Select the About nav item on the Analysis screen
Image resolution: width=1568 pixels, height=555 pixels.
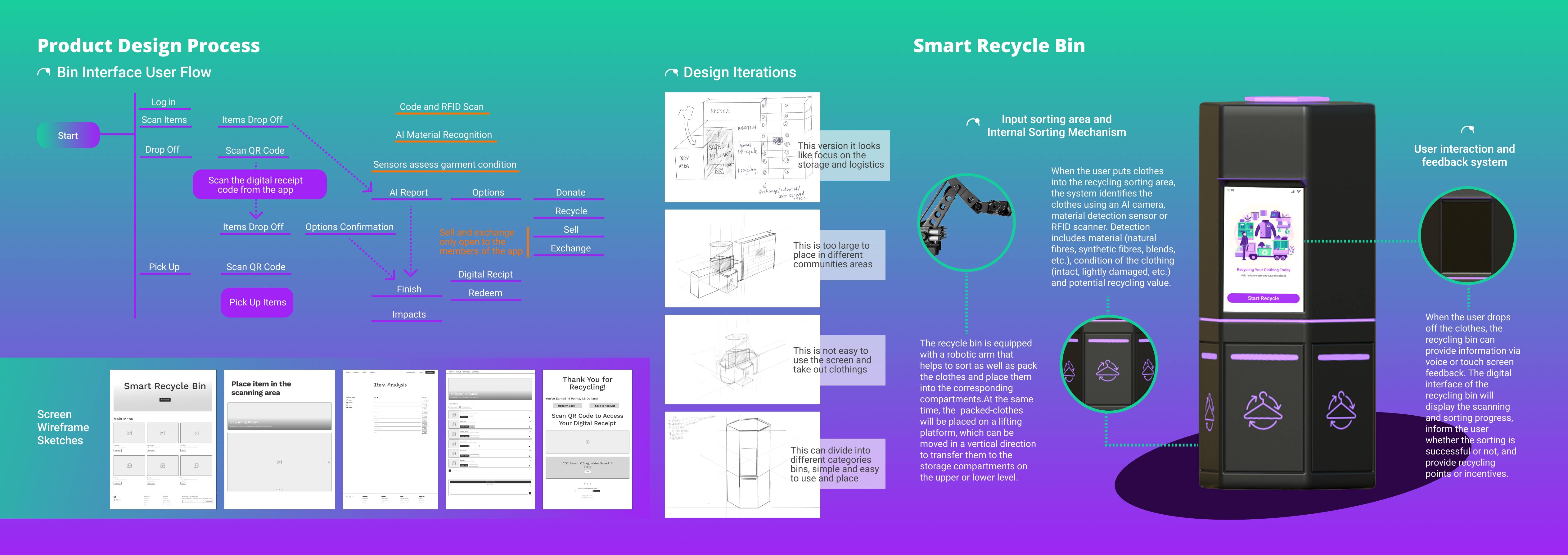(x=458, y=372)
